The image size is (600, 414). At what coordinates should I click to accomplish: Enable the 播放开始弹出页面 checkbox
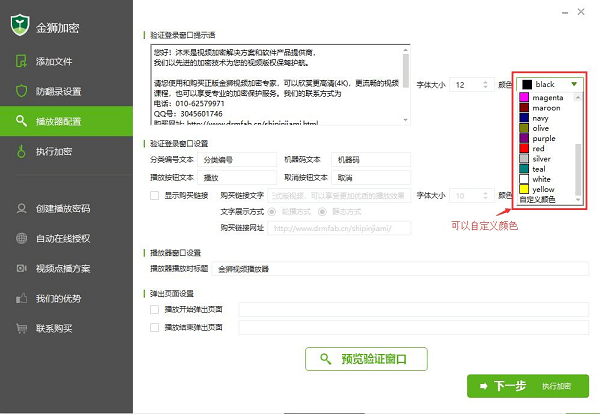tap(155, 309)
